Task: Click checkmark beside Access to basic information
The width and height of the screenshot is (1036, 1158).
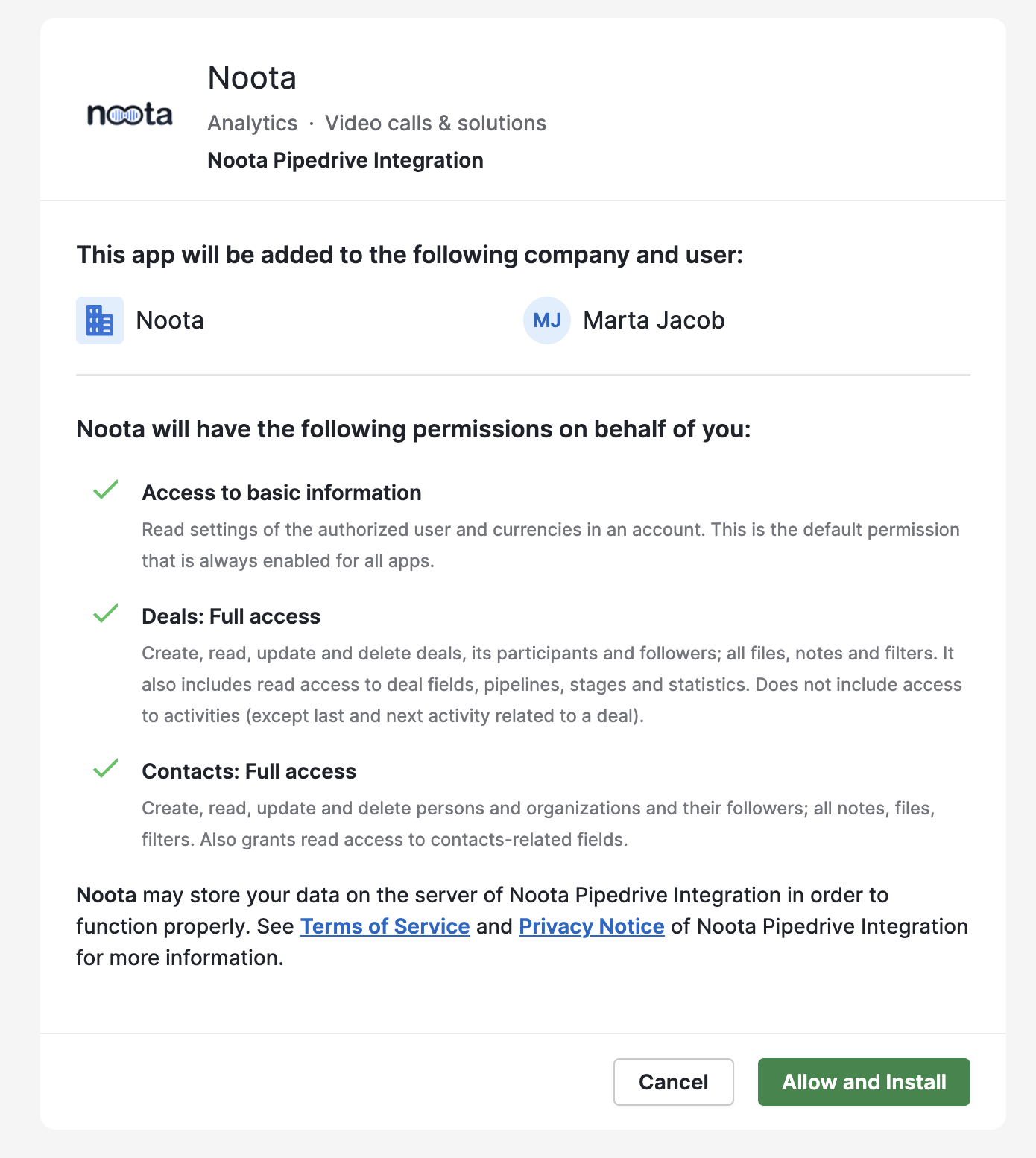Action: coord(106,490)
